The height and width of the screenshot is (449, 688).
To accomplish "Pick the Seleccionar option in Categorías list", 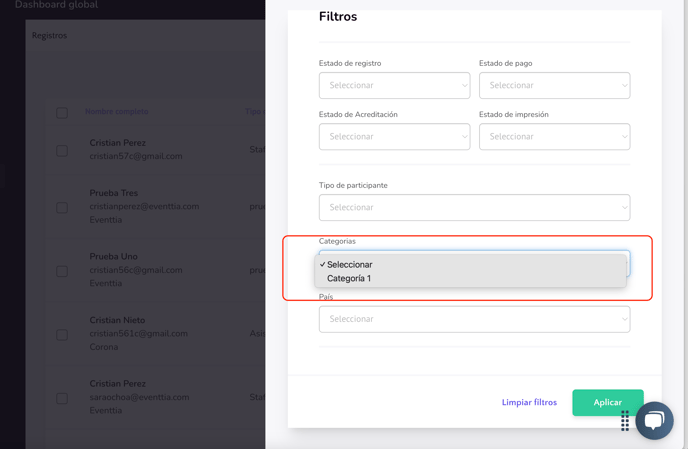I will [x=349, y=265].
